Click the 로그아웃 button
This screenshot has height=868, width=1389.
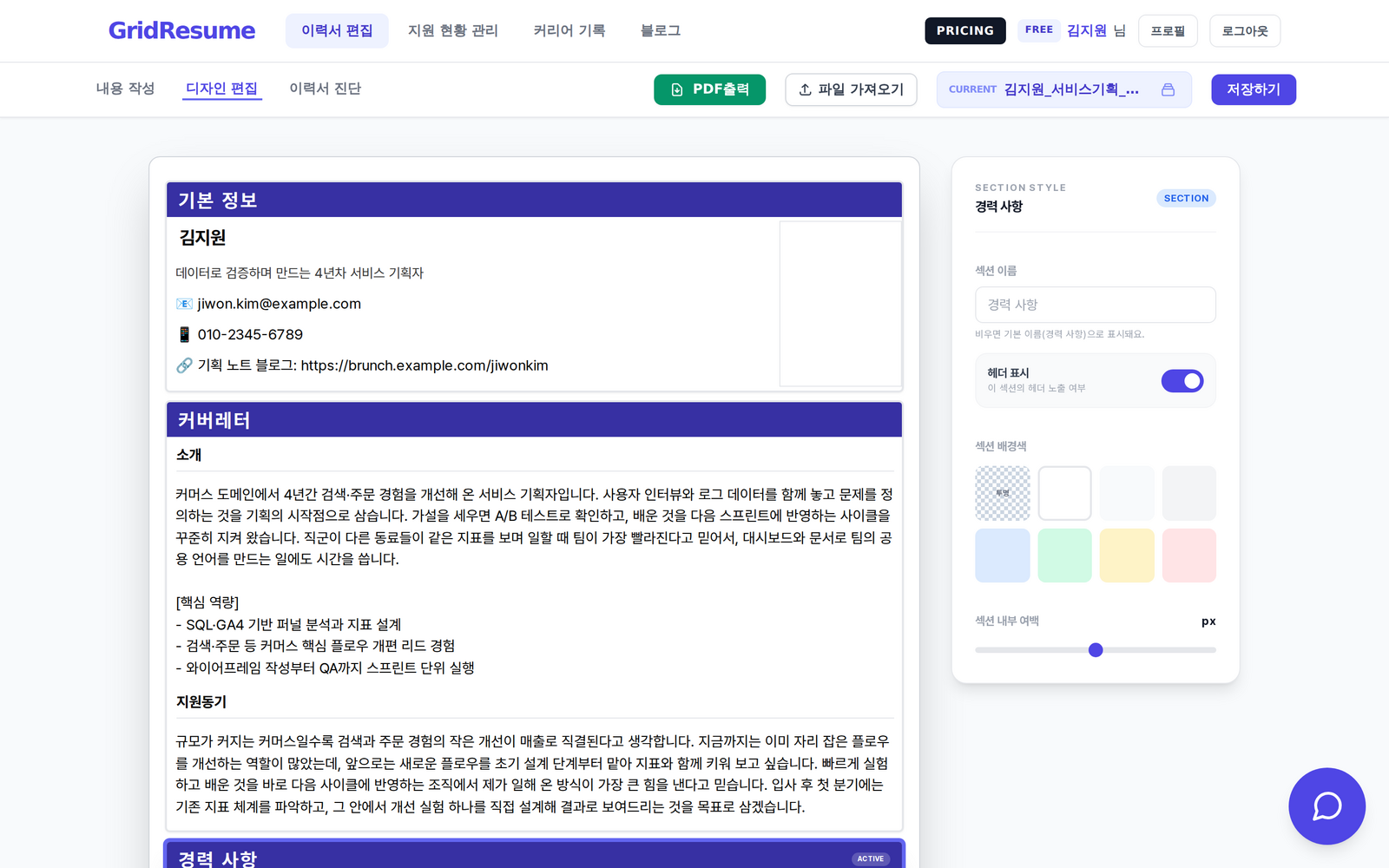(1245, 30)
